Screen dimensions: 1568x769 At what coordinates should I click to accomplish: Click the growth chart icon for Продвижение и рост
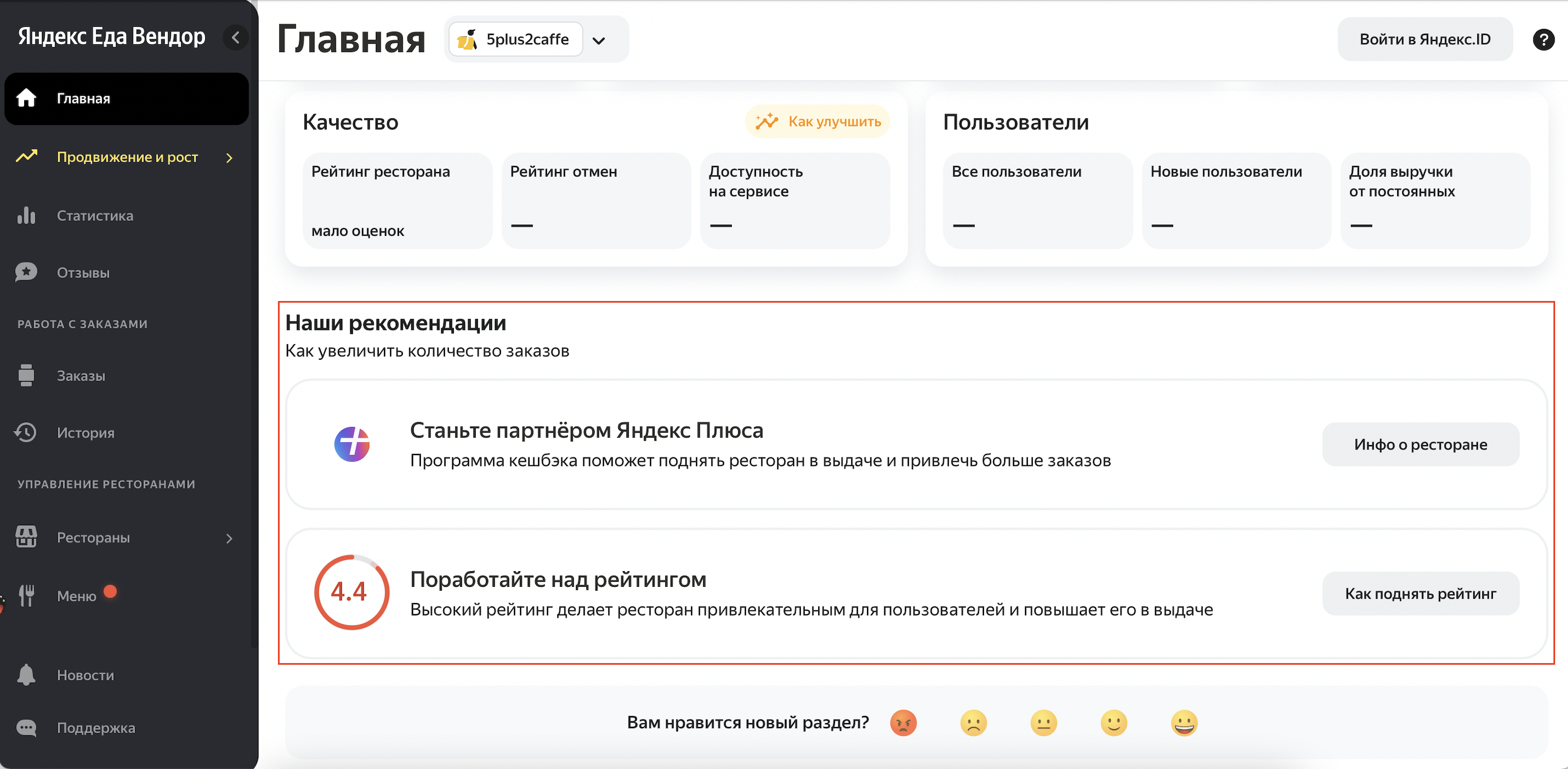pyautogui.click(x=26, y=156)
